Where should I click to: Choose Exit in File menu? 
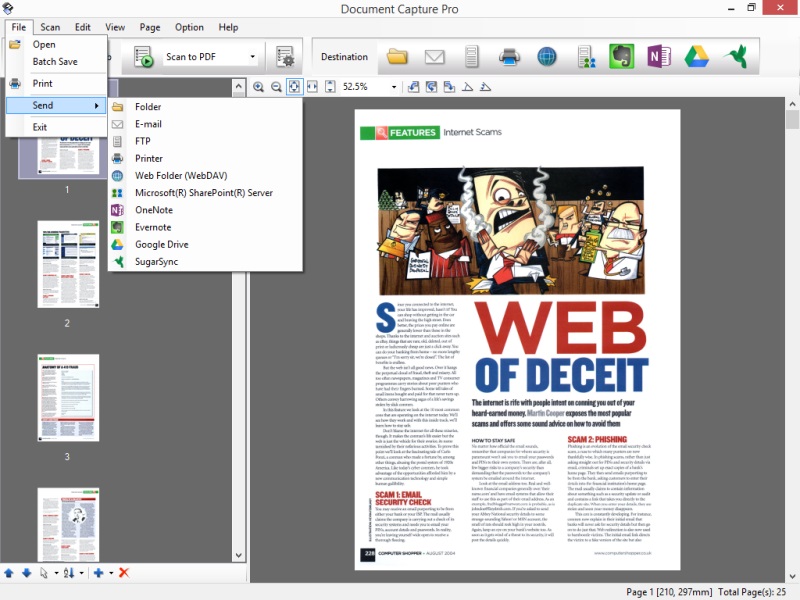click(x=57, y=127)
